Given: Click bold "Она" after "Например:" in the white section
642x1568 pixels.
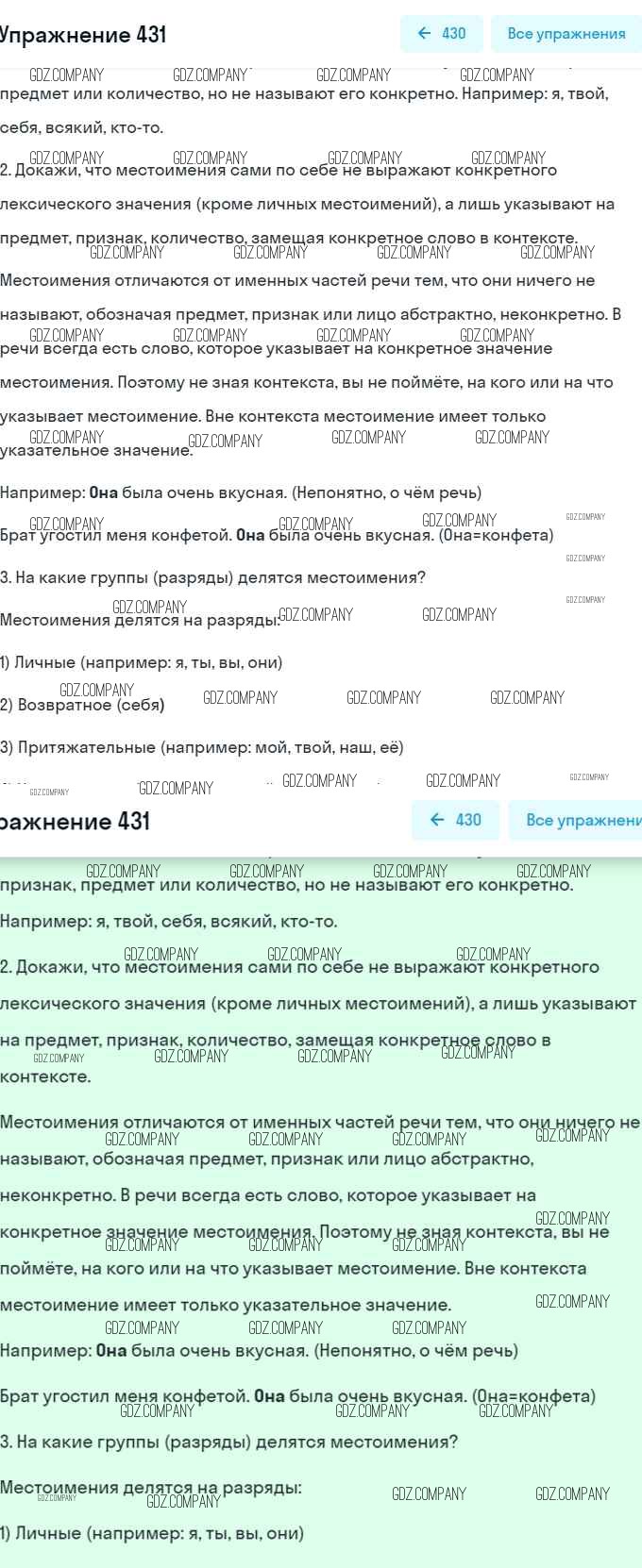Looking at the screenshot, I should [104, 492].
